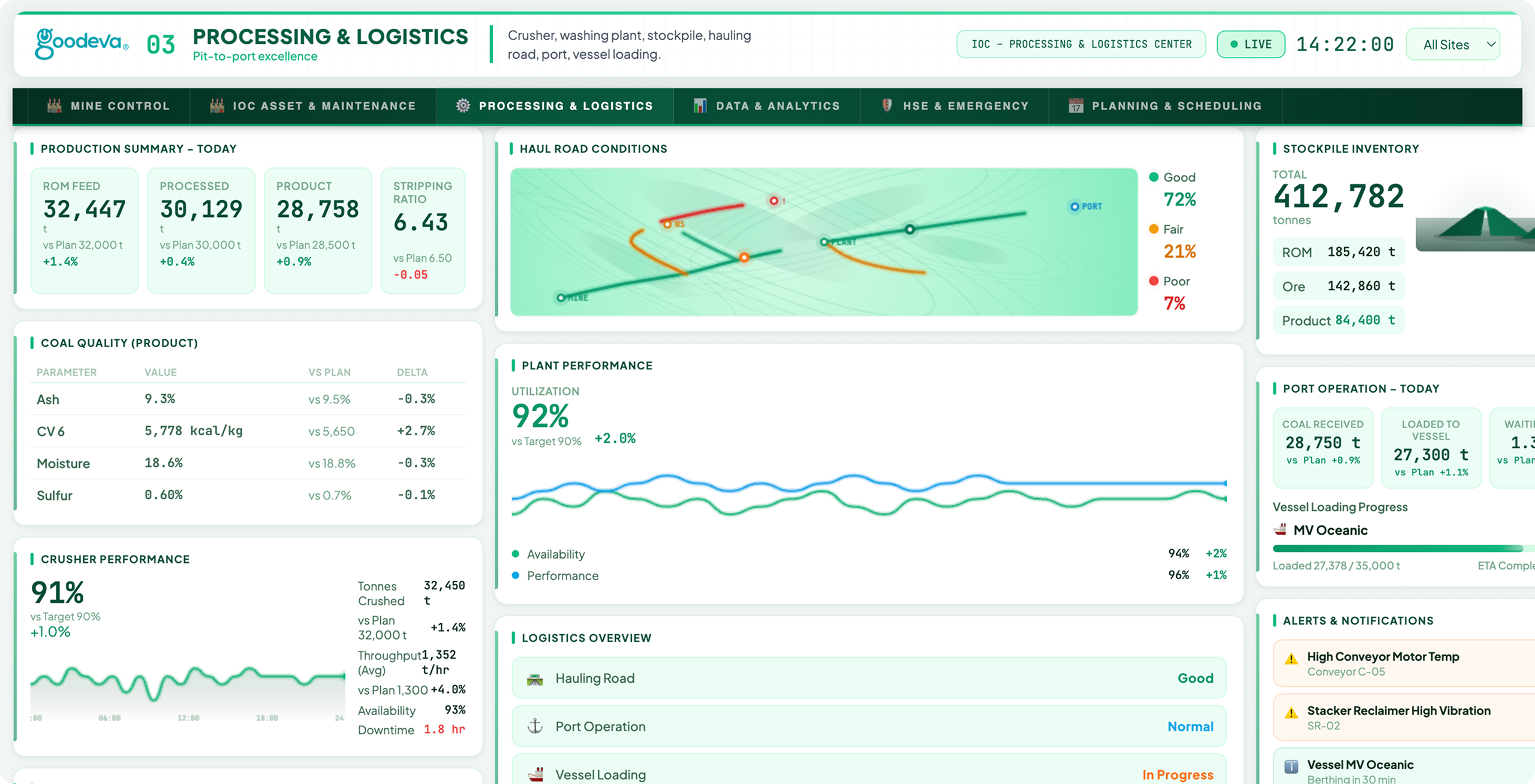
Task: Click the red alert marker on haul map
Action: [774, 201]
